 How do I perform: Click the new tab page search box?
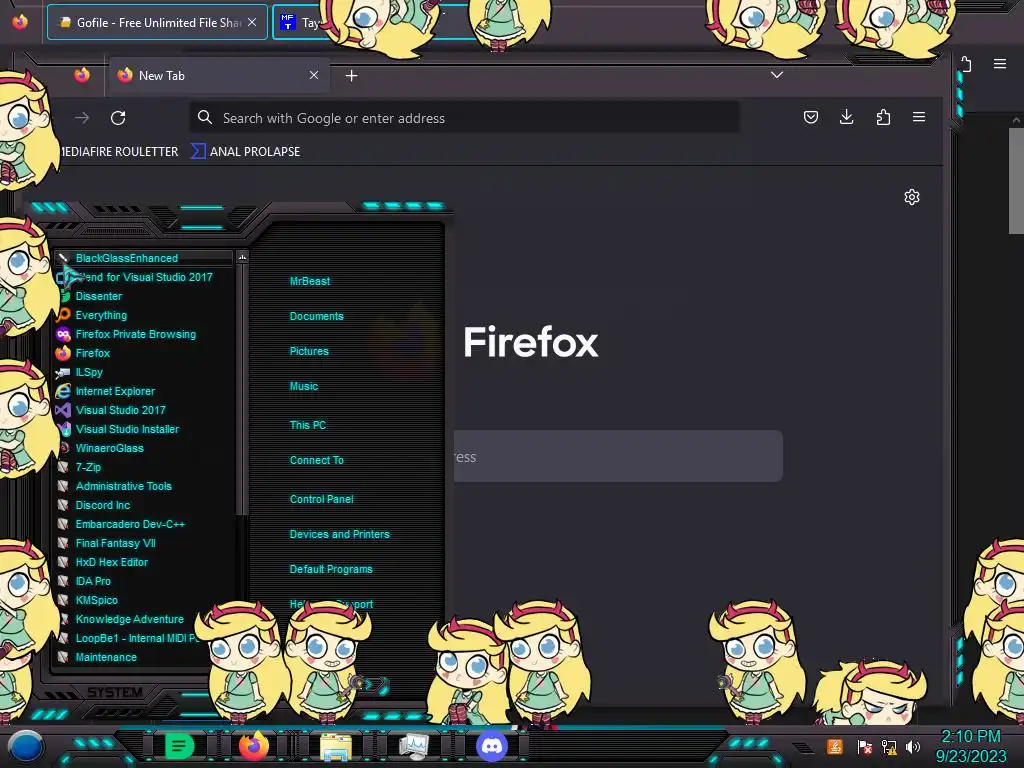pyautogui.click(x=618, y=456)
